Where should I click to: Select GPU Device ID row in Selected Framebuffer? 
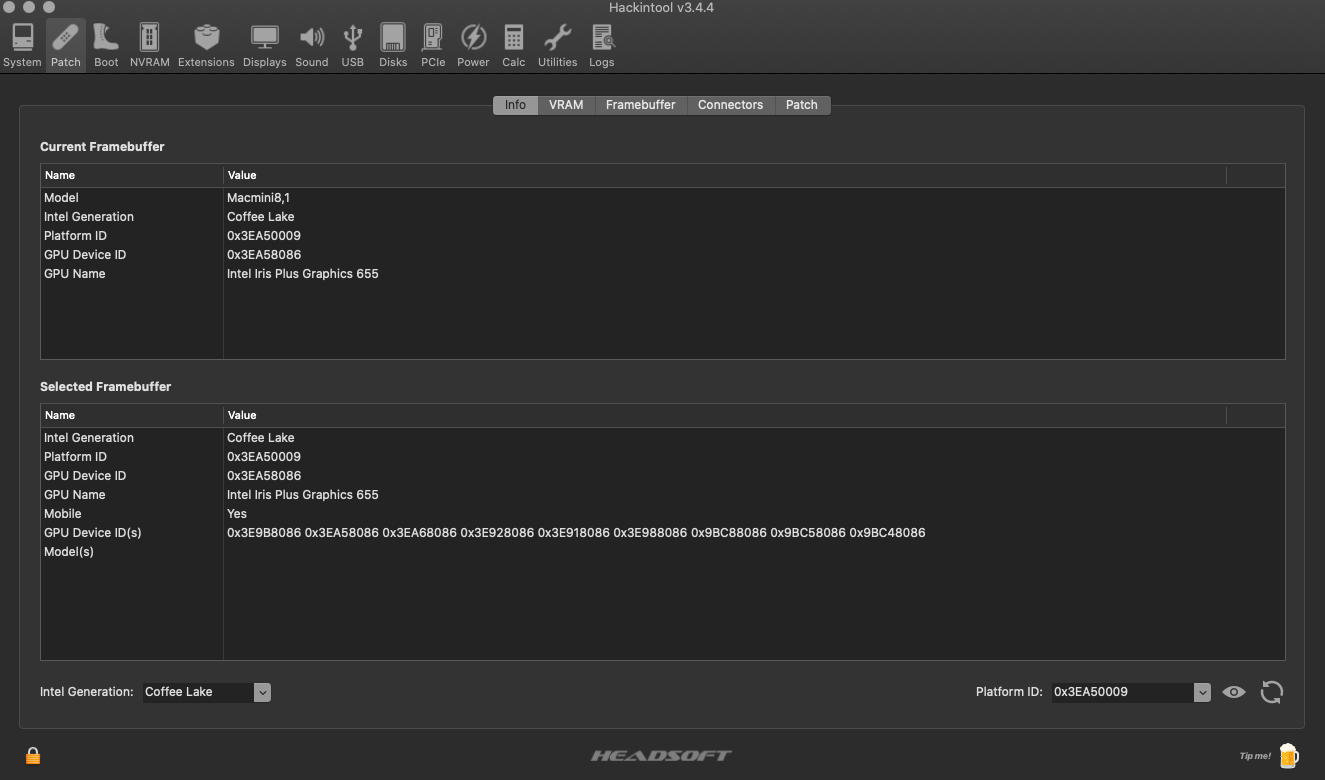coord(662,476)
